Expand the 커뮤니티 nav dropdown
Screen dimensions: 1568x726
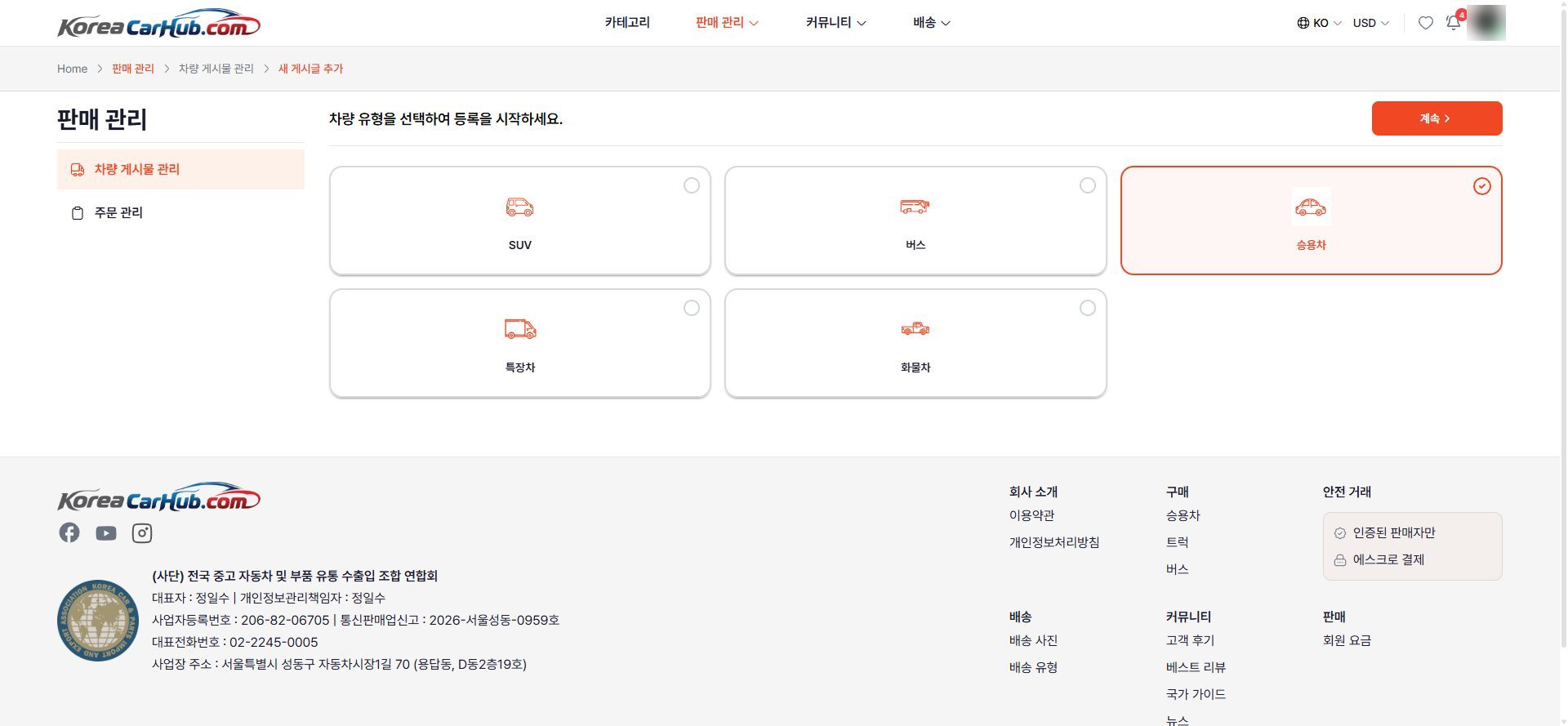tap(835, 23)
